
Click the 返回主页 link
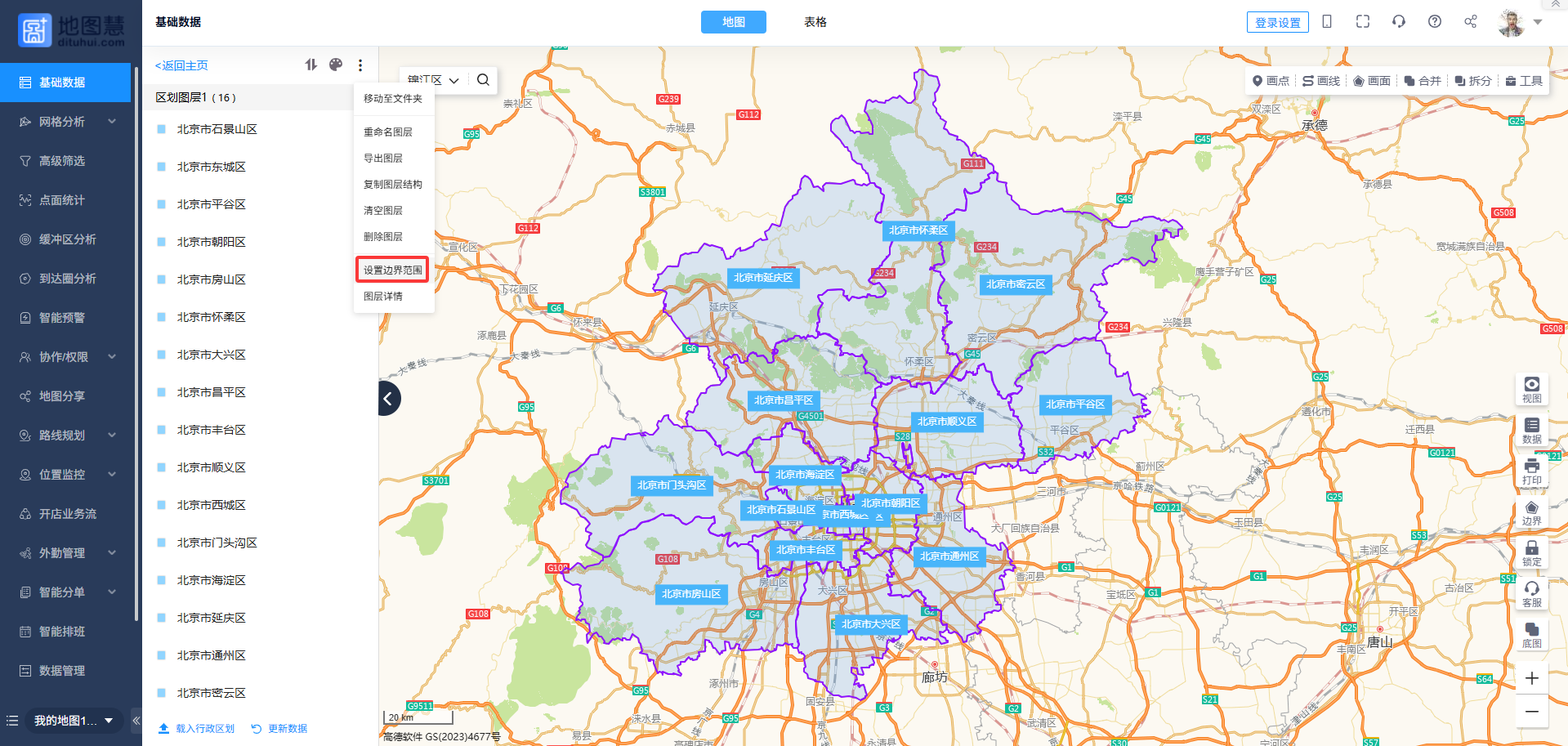[182, 65]
